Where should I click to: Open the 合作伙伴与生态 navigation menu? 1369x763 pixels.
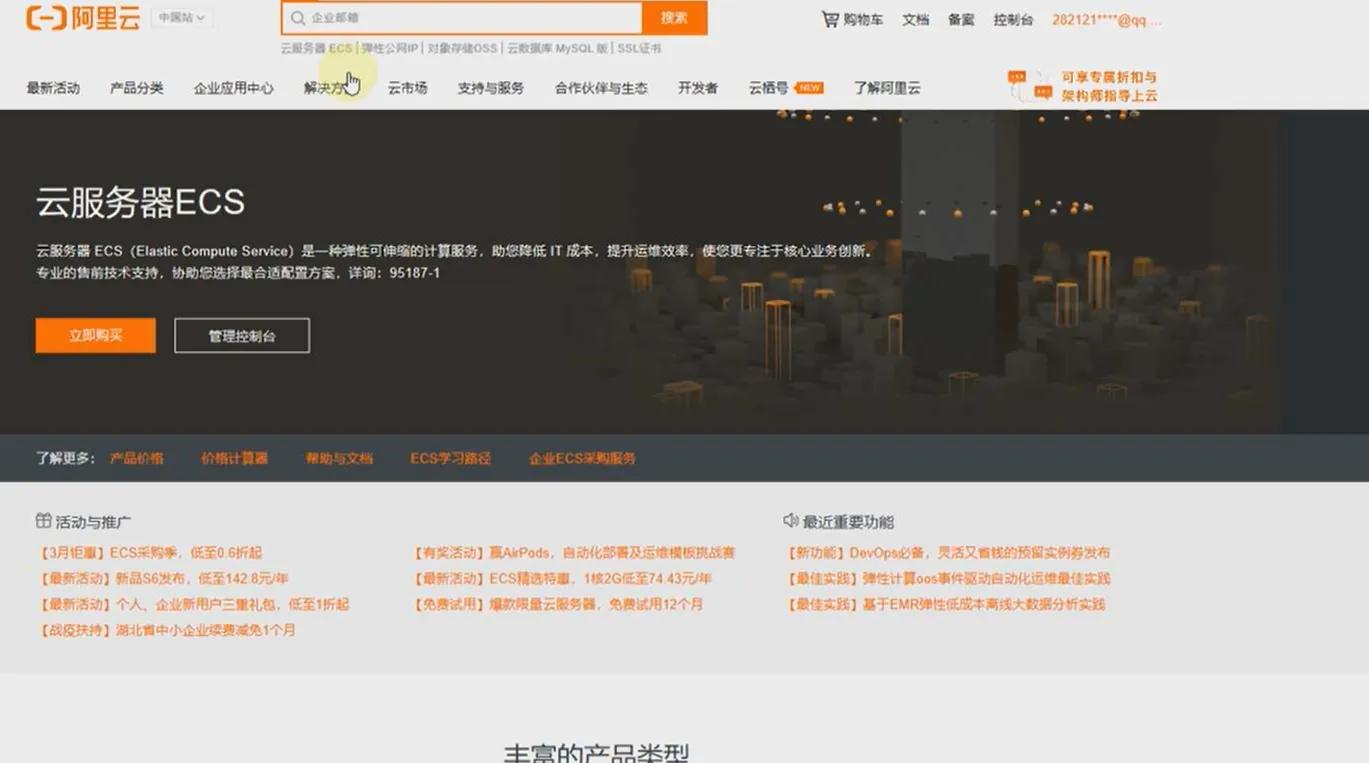(601, 88)
